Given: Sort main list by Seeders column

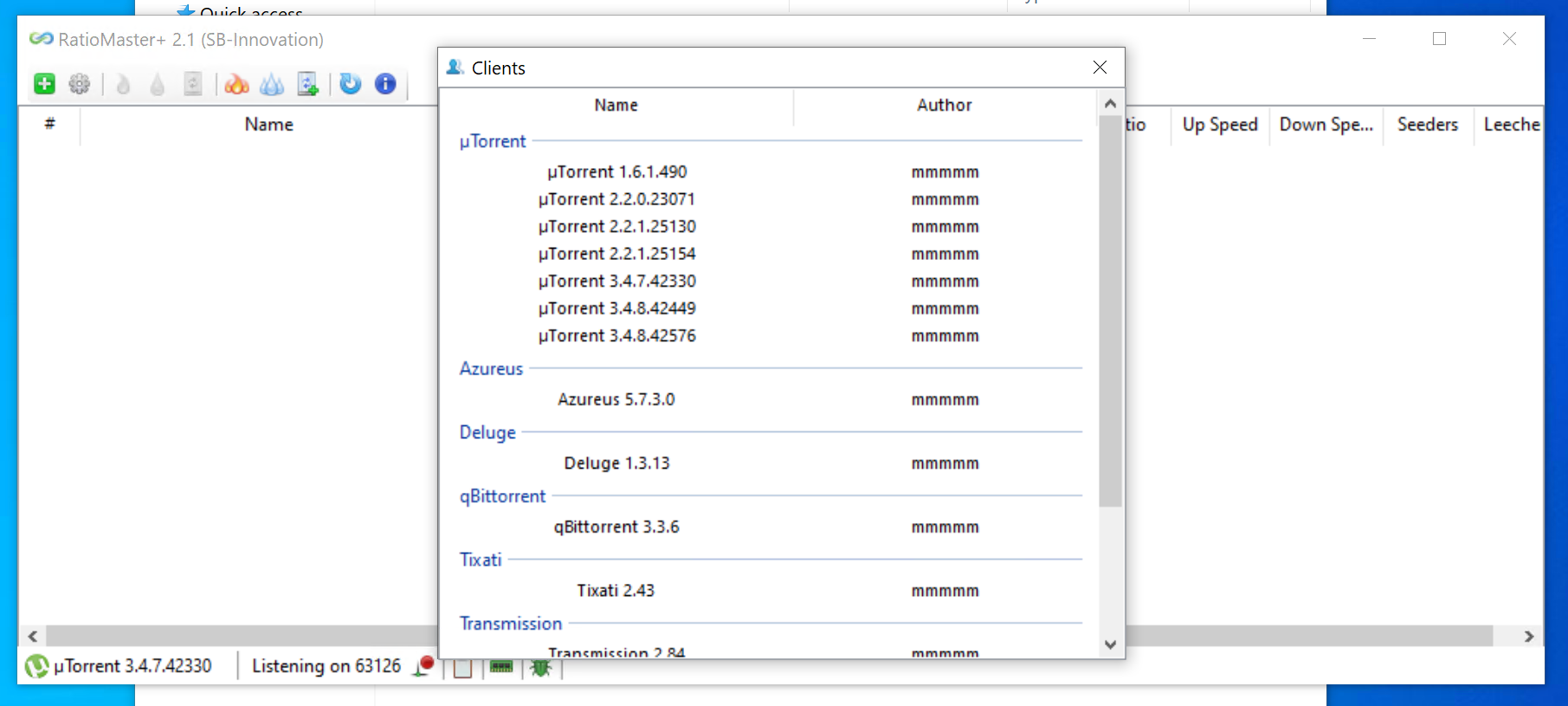Looking at the screenshot, I should 1428,125.
